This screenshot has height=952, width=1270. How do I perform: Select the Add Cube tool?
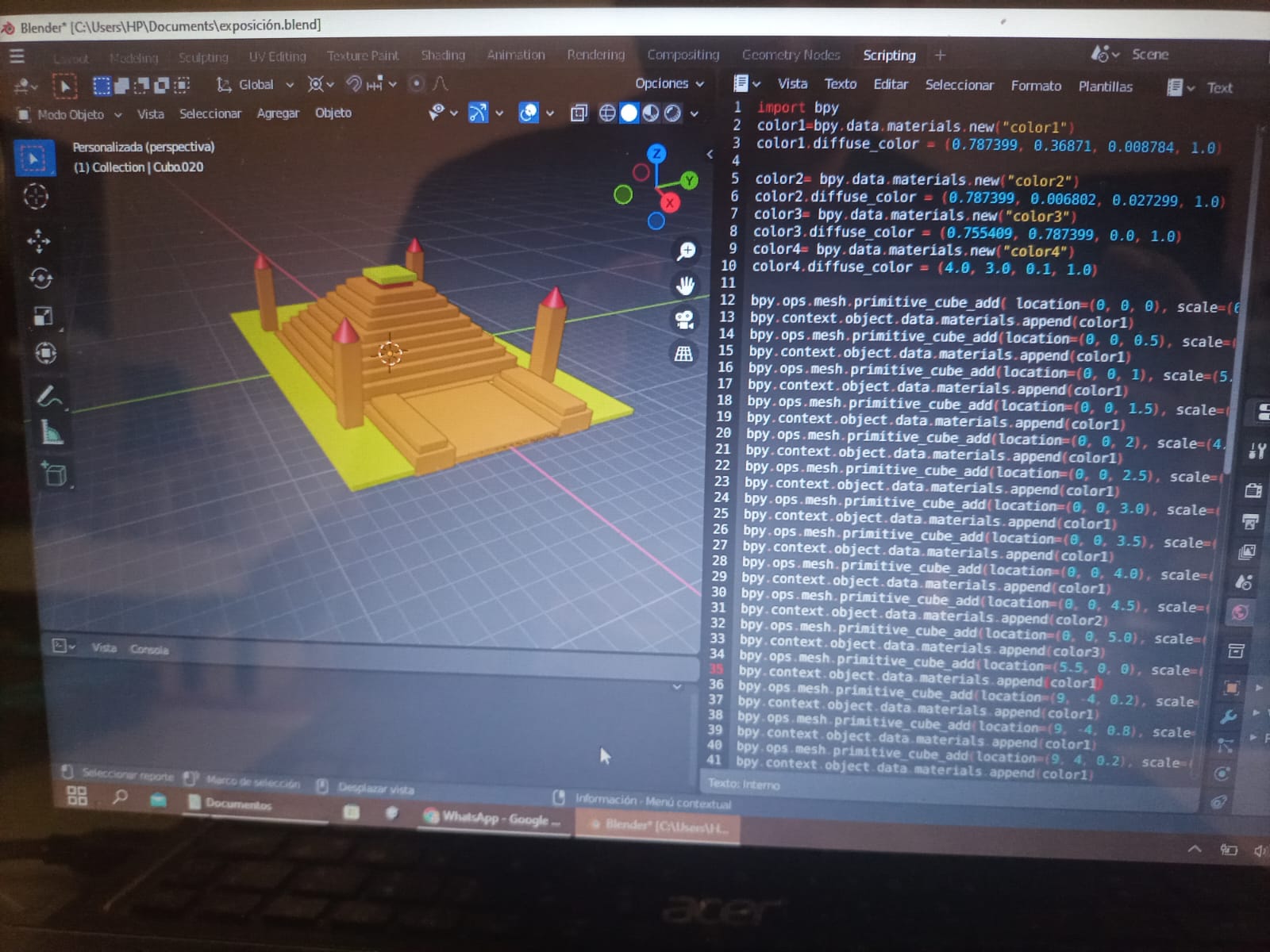point(54,474)
